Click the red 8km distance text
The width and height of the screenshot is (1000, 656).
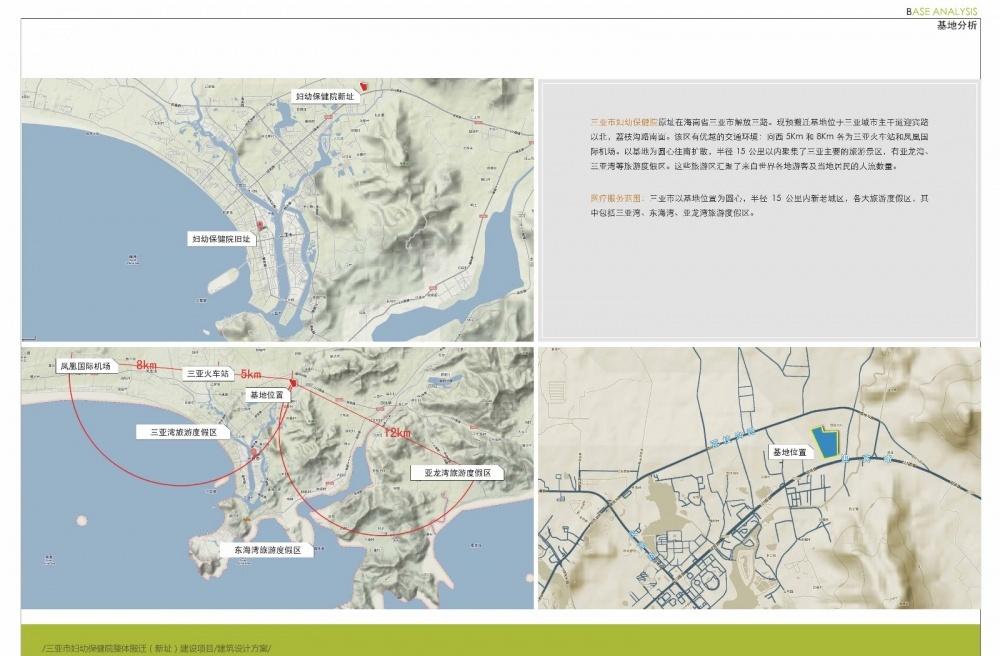[147, 366]
